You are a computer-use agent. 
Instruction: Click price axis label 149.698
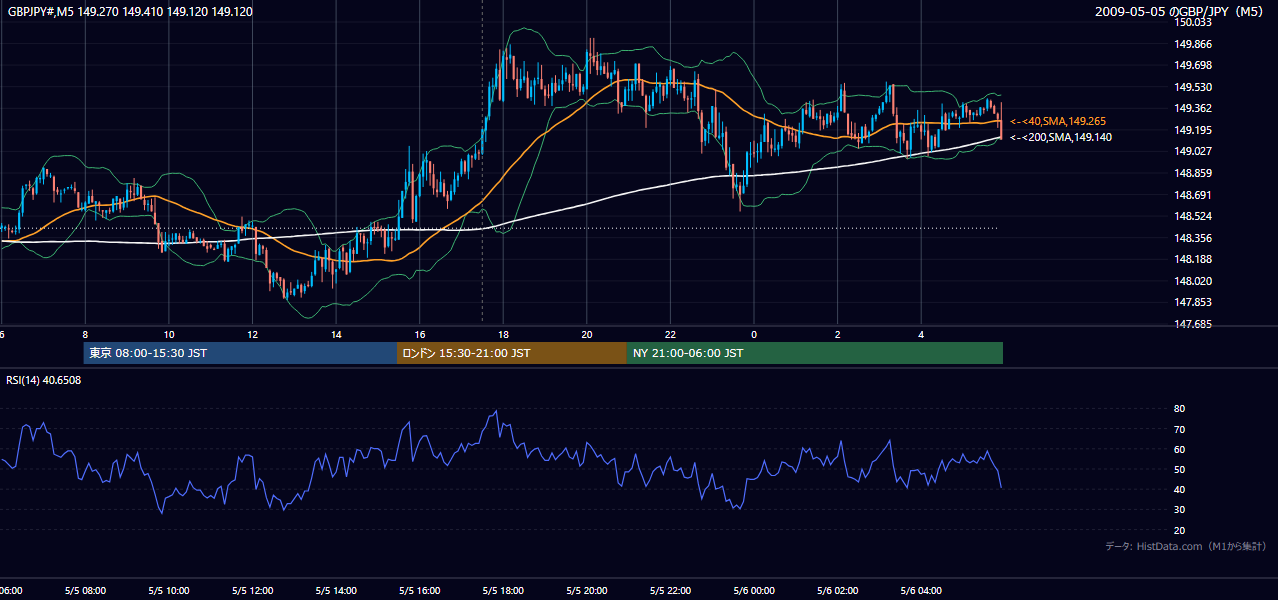(1193, 65)
